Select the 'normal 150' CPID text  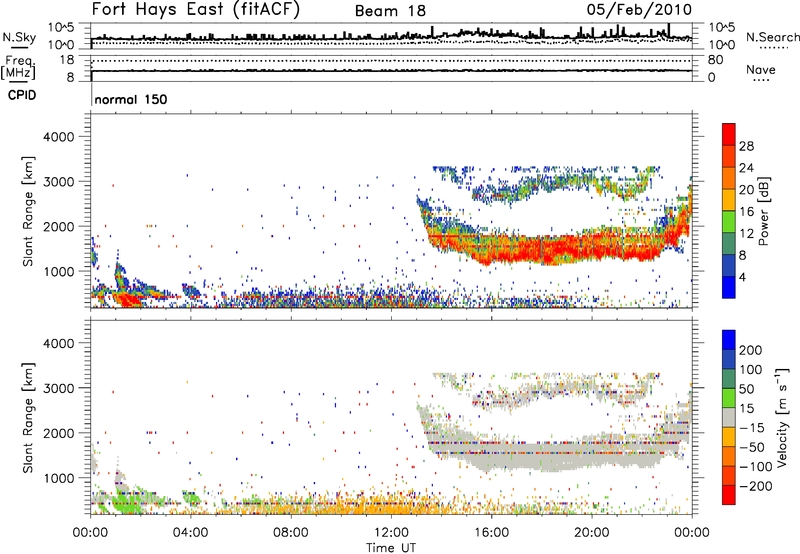[131, 99]
